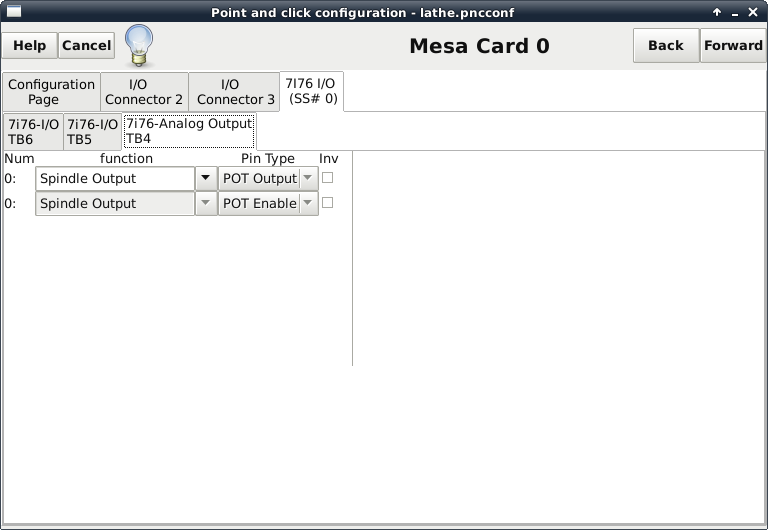The image size is (768, 530).
Task: Open the I/O Connector 3 tab
Action: 236,92
